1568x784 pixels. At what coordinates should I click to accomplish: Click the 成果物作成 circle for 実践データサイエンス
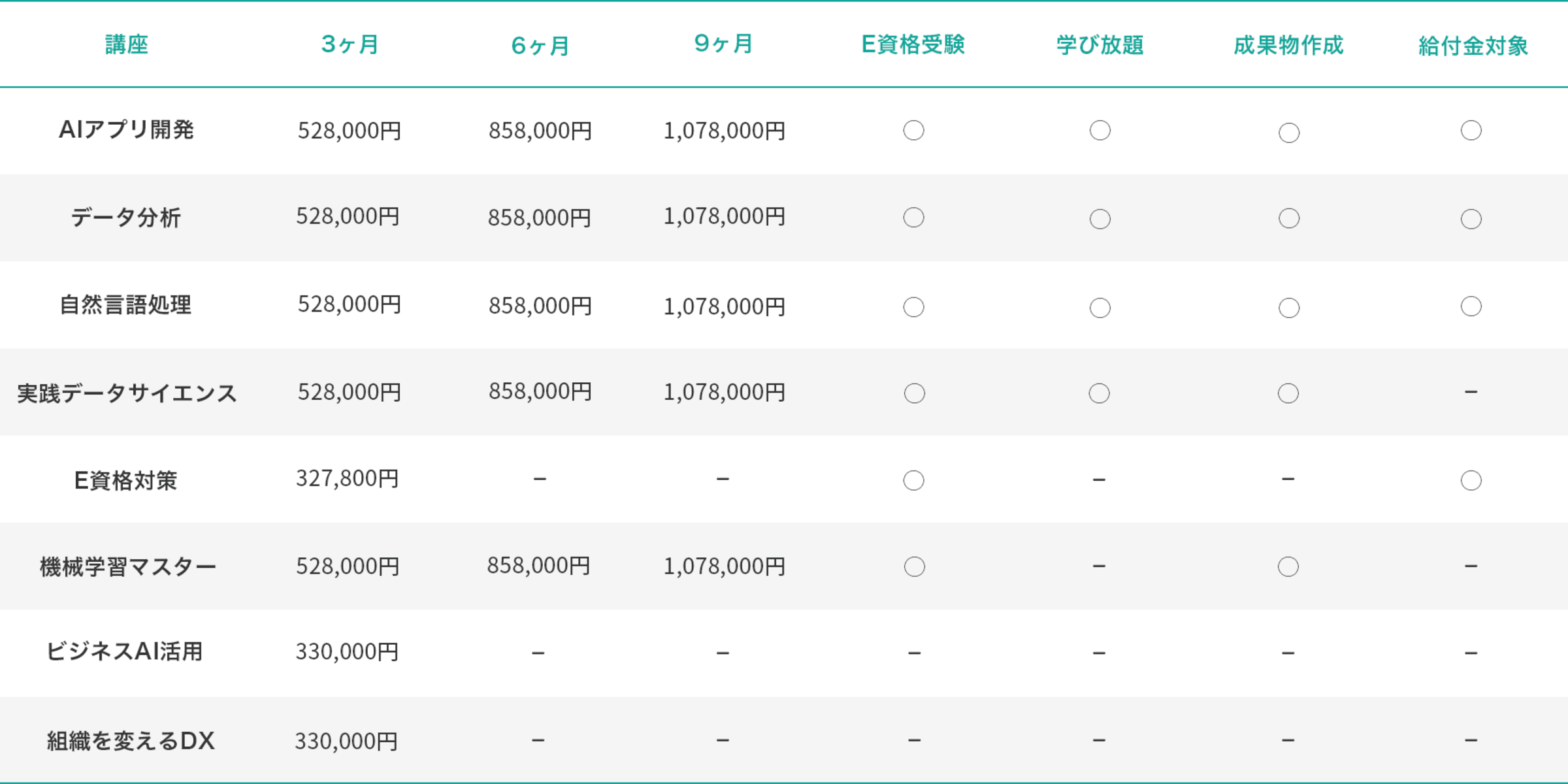point(1288,393)
